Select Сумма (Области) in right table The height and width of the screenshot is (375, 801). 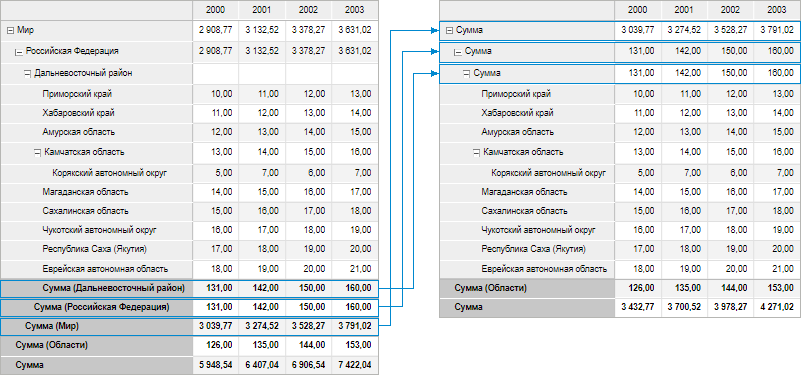click(490, 288)
